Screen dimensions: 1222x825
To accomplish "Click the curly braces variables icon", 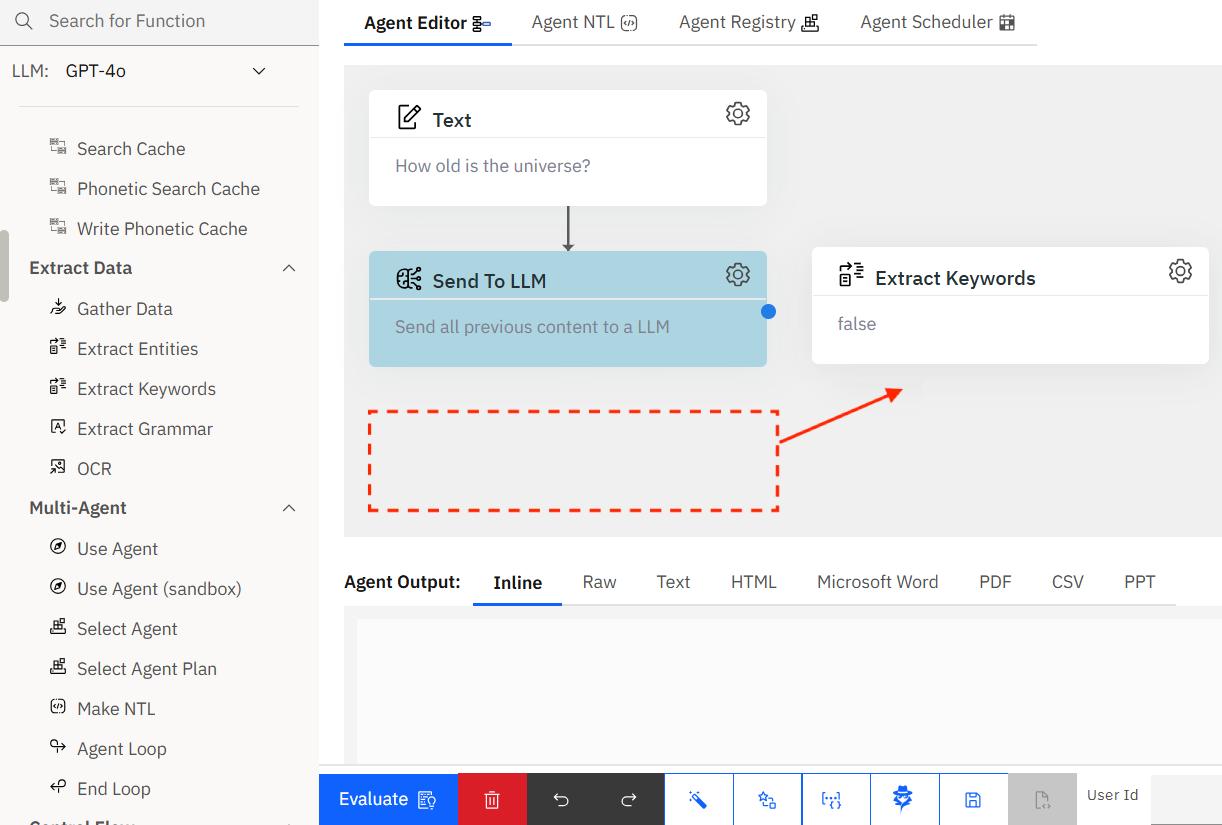I will (831, 799).
